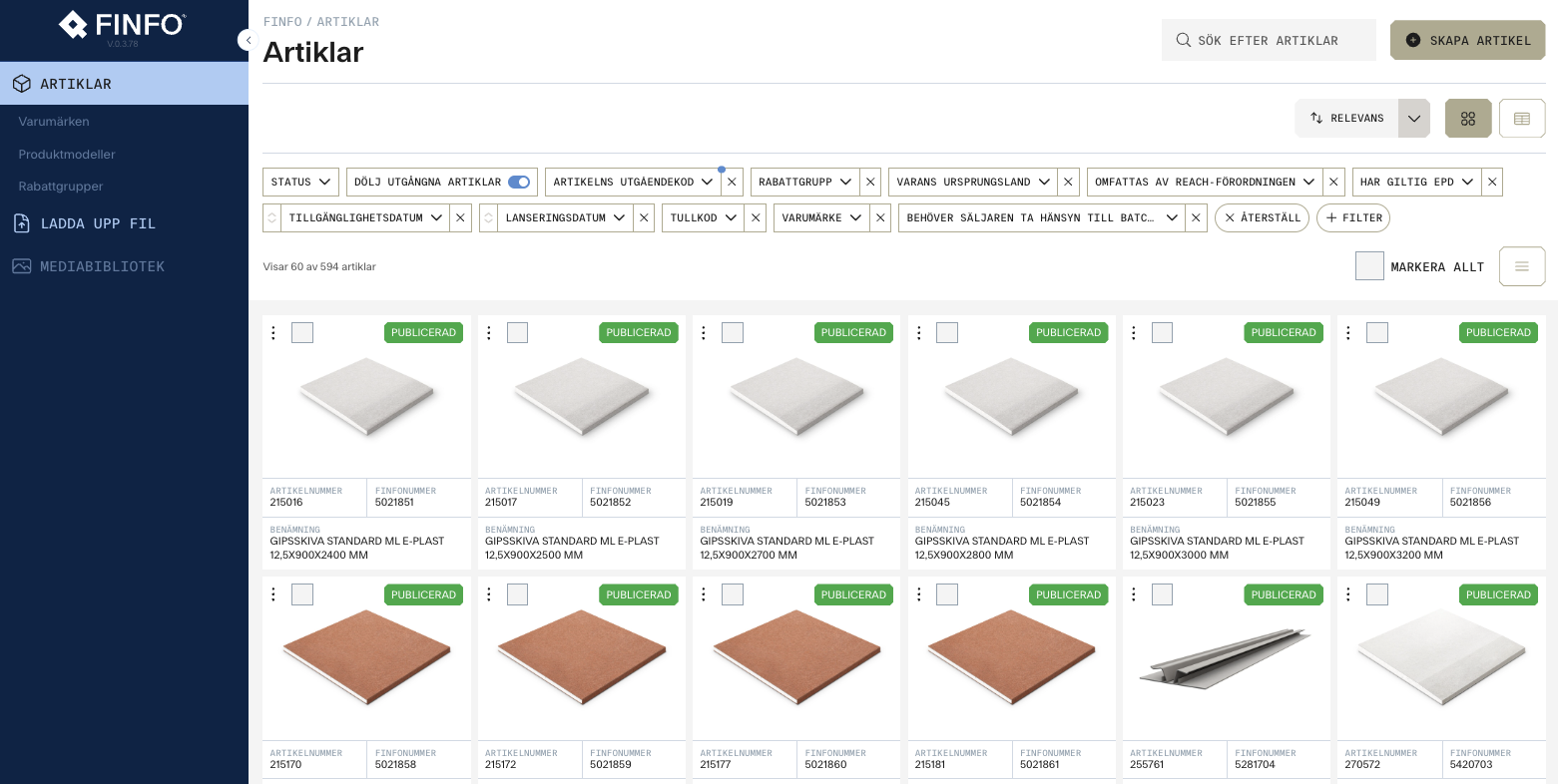This screenshot has width=1558, height=784.
Task: Open three-dot menu on article 215016
Action: pos(273,332)
